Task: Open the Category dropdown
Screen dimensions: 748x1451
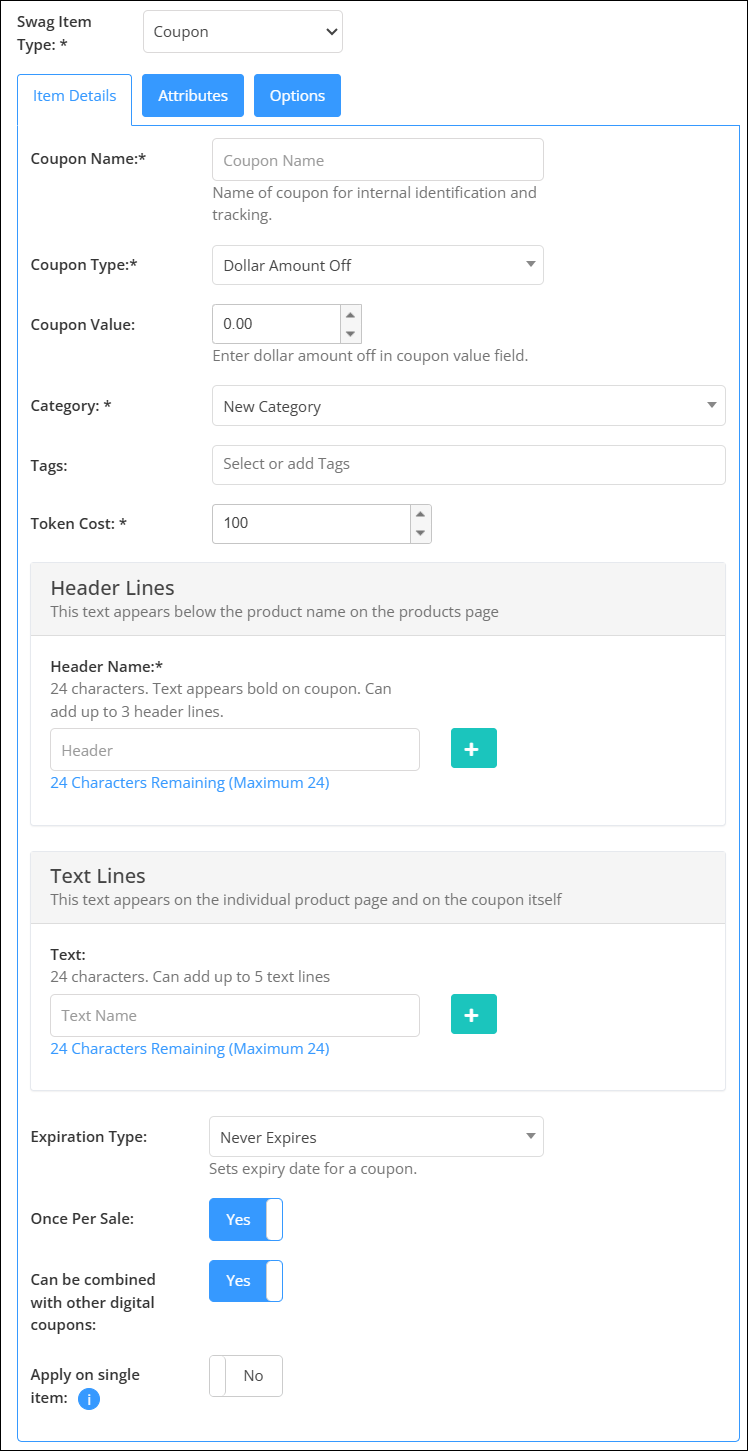Action: coord(469,406)
